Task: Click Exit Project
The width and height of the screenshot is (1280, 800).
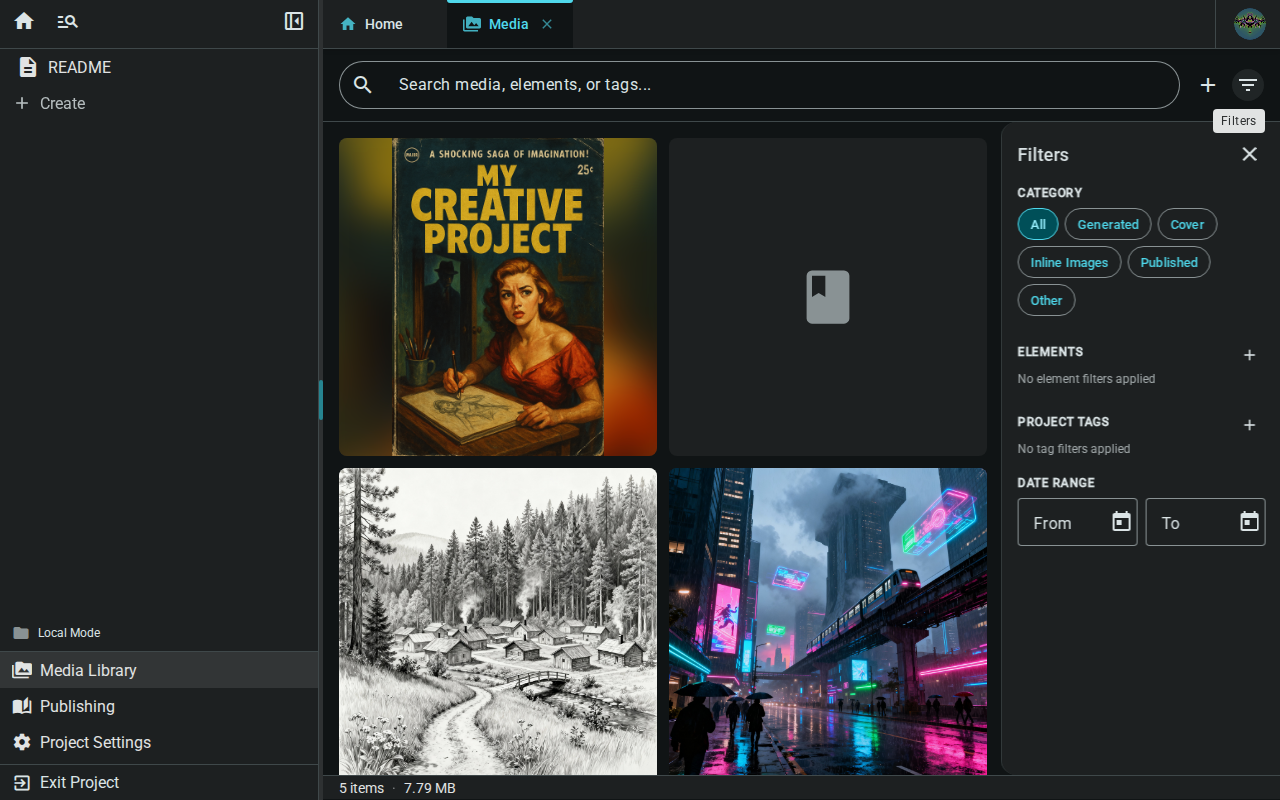Action: (159, 782)
